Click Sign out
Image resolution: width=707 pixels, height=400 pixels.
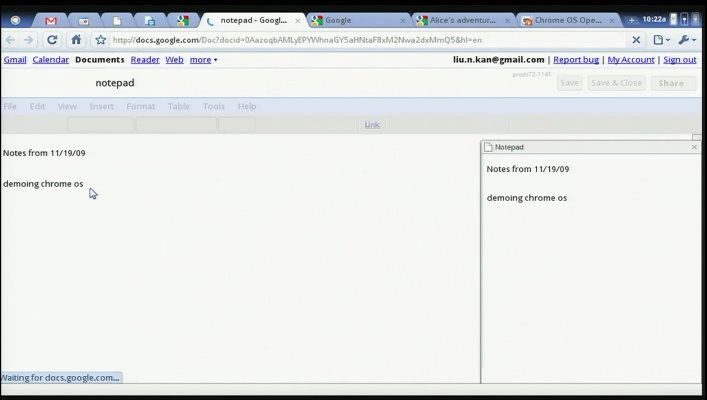click(680, 60)
